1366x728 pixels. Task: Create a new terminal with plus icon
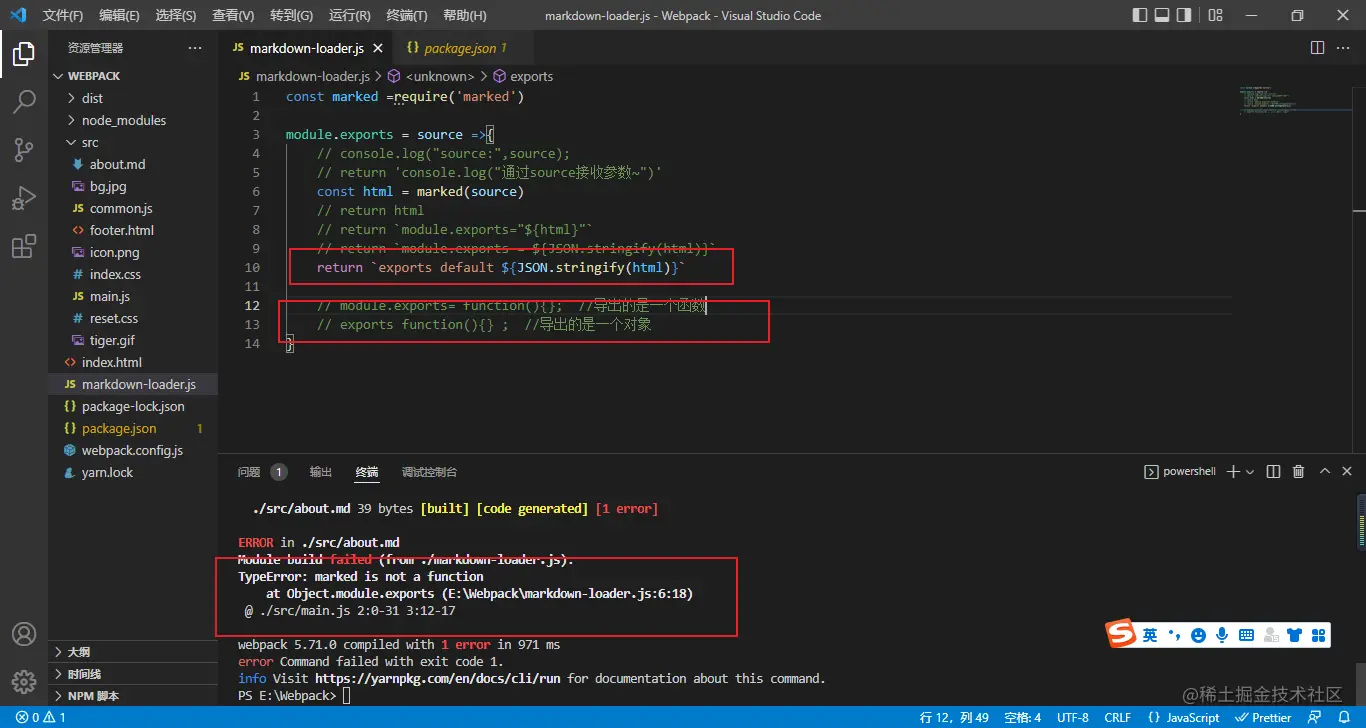pos(1233,472)
